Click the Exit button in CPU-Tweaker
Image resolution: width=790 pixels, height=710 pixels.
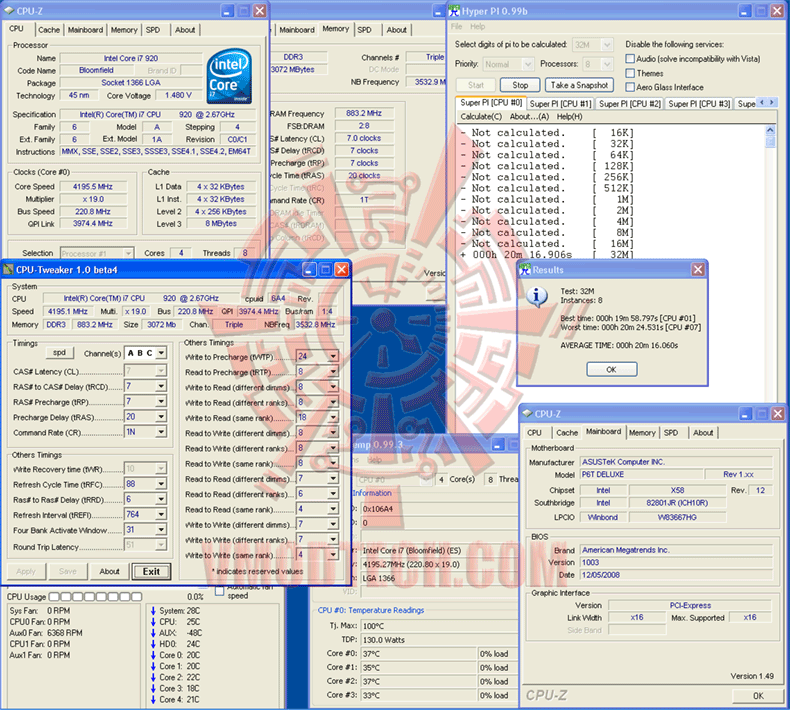[x=151, y=571]
